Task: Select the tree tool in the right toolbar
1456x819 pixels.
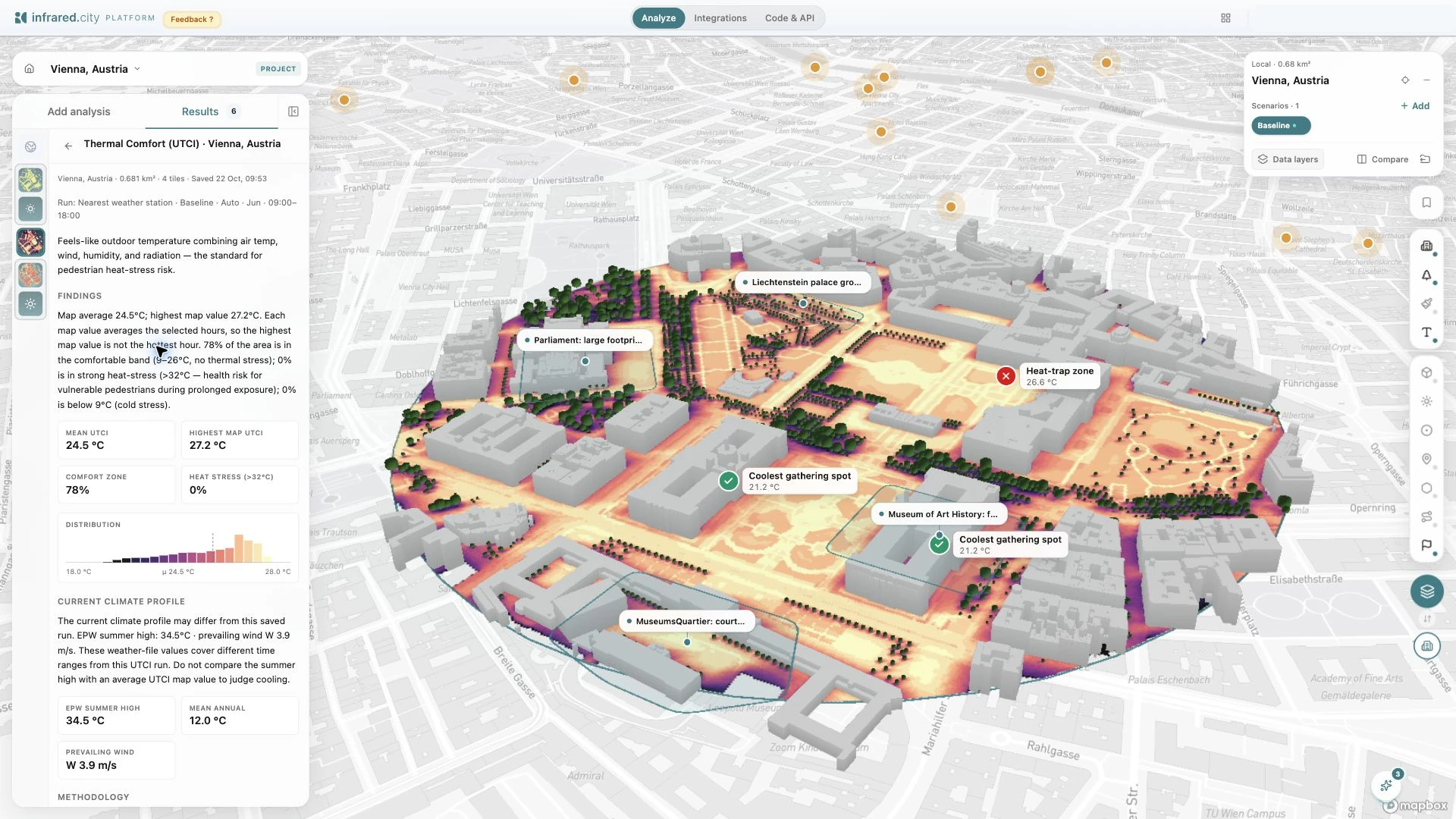Action: 1426,275
